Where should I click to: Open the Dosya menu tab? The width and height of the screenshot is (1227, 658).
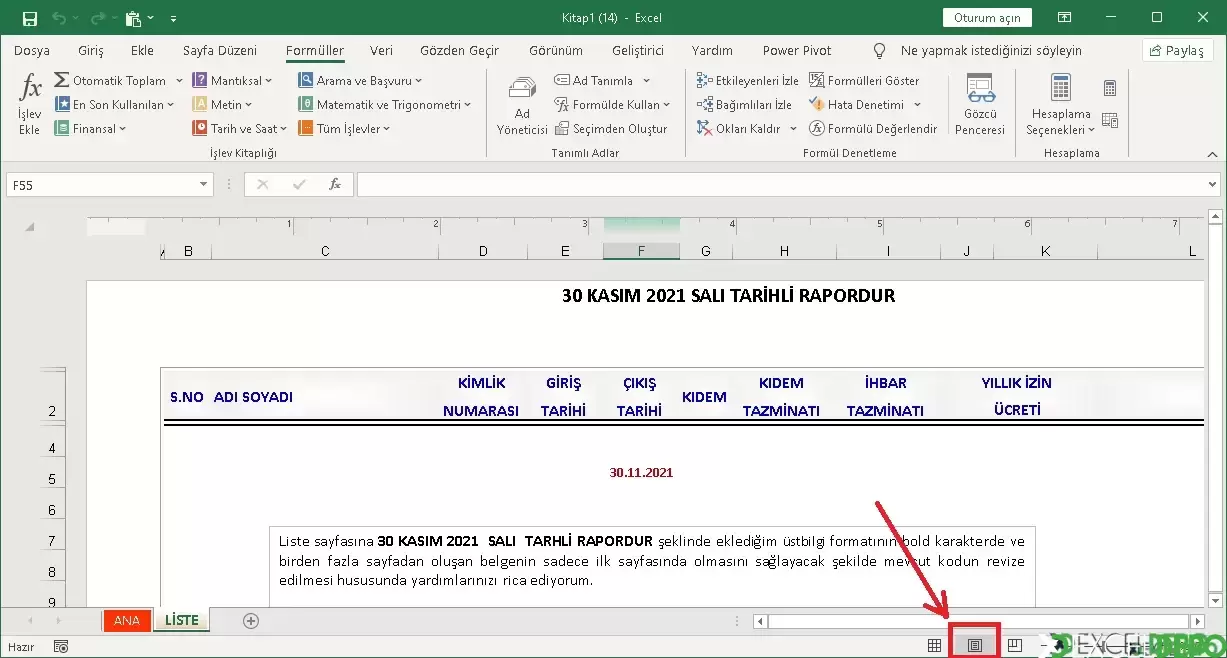[x=32, y=50]
